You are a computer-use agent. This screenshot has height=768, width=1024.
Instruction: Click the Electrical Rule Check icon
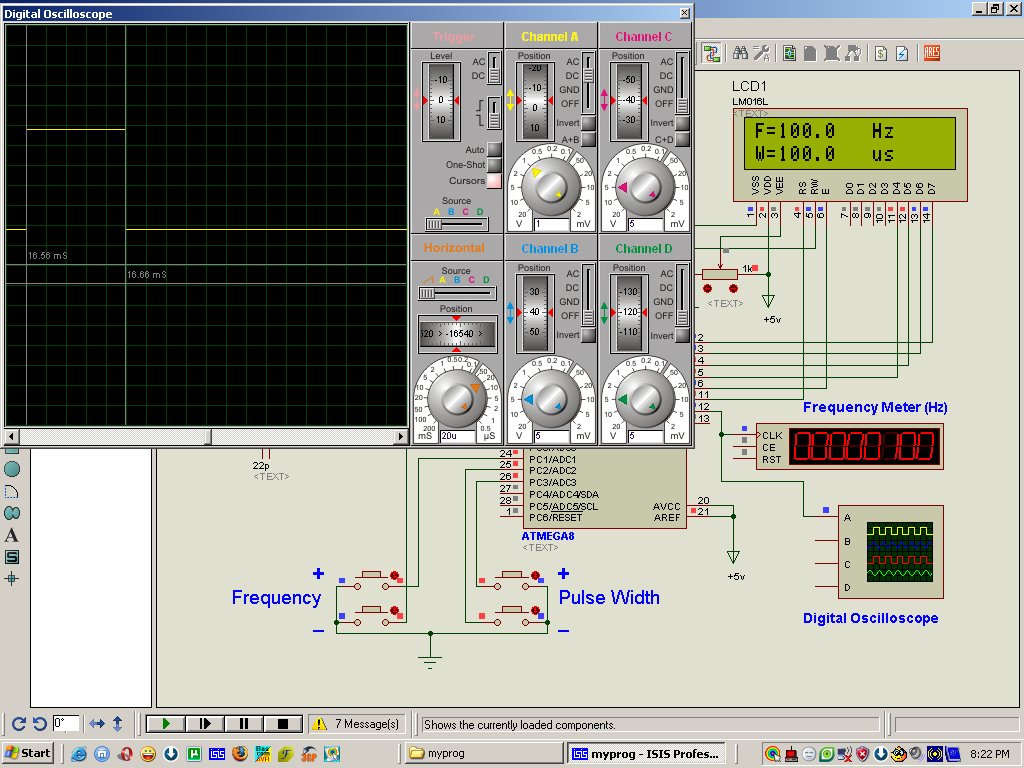[901, 54]
